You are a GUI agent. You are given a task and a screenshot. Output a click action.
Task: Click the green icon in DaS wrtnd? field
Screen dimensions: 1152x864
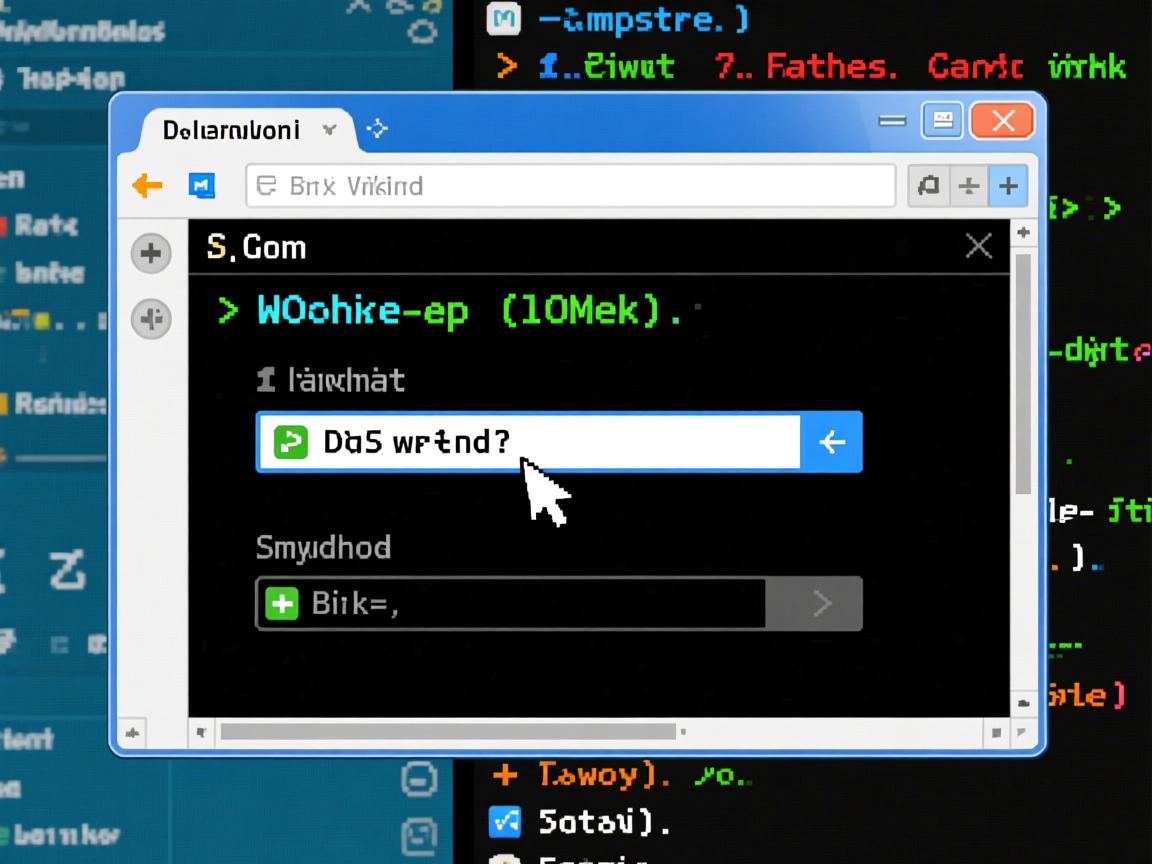(x=290, y=441)
